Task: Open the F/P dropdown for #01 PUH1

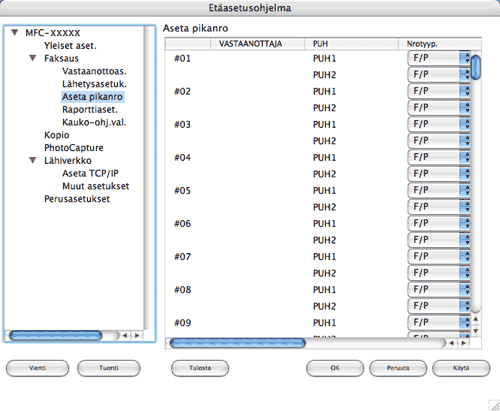Action: click(439, 58)
